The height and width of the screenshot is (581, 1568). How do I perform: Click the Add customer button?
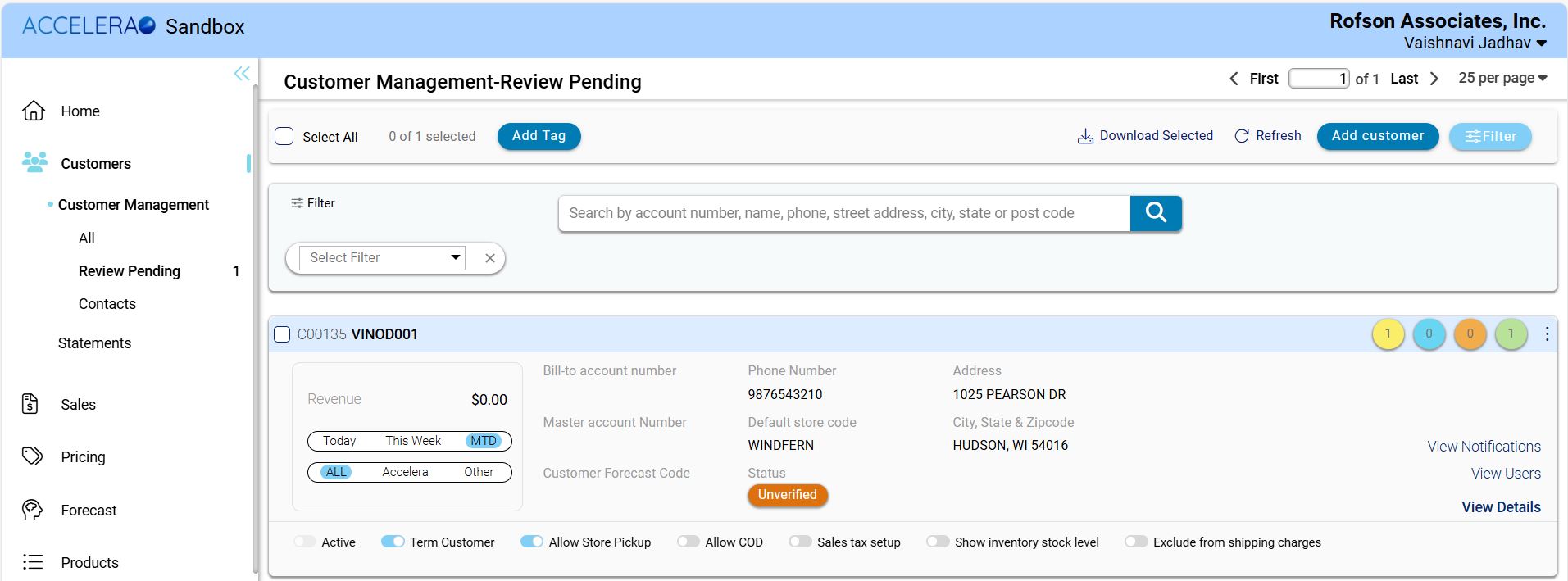click(x=1377, y=136)
